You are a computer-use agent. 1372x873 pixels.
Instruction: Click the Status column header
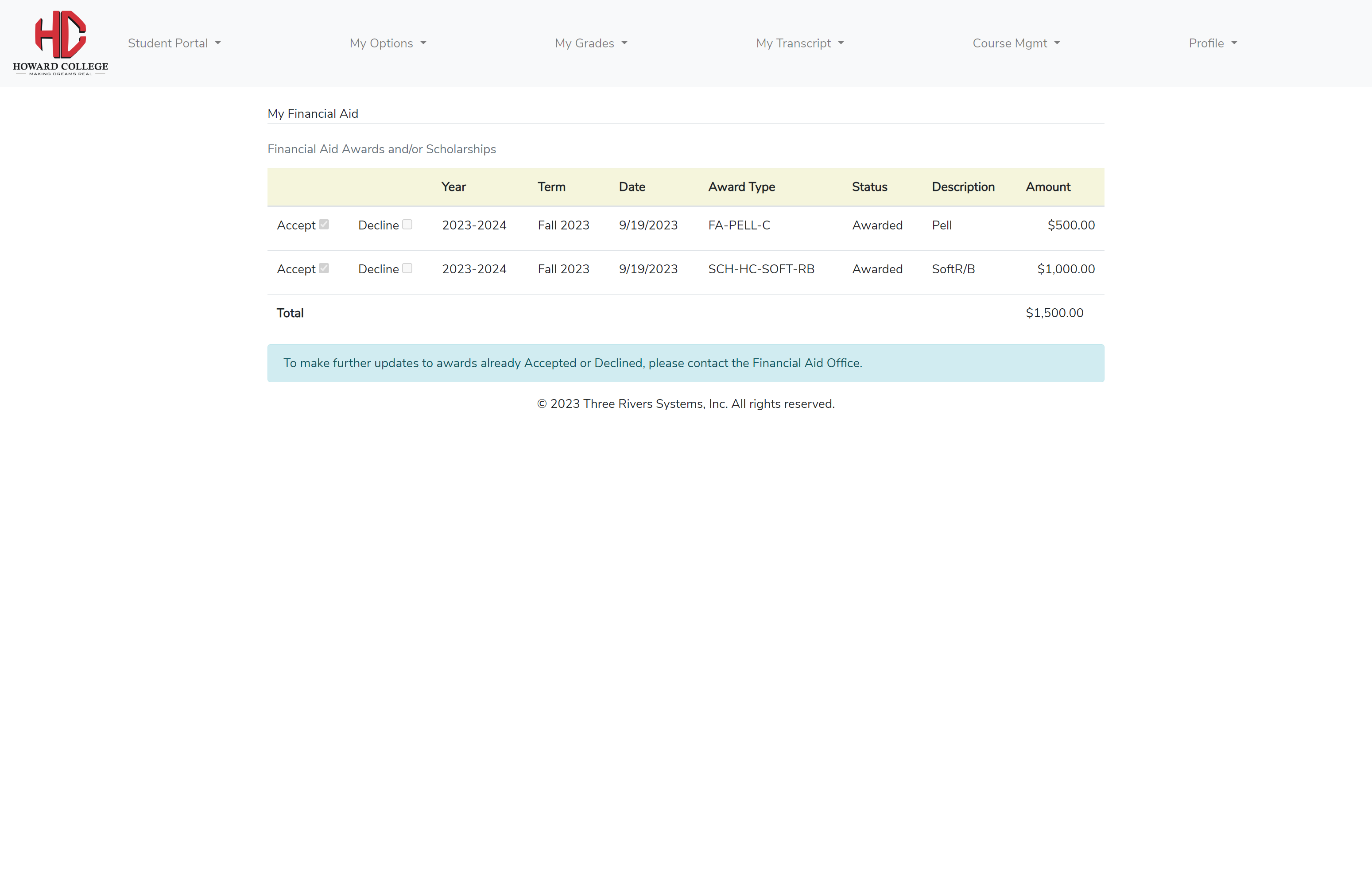[869, 187]
